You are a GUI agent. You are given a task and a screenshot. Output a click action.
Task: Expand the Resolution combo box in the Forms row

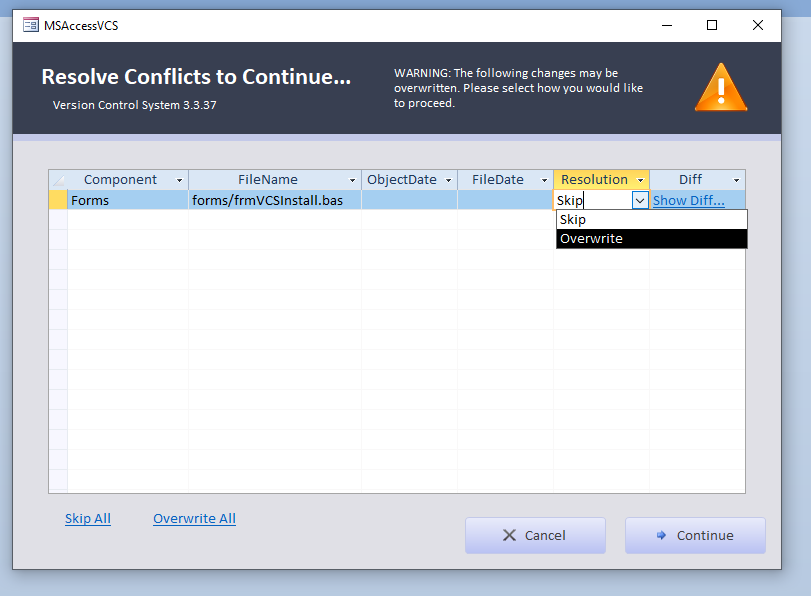[638, 200]
